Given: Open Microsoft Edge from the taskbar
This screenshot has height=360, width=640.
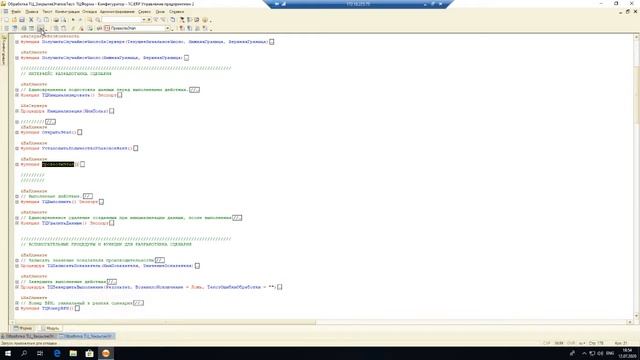Looking at the screenshot, I should coord(57,353).
